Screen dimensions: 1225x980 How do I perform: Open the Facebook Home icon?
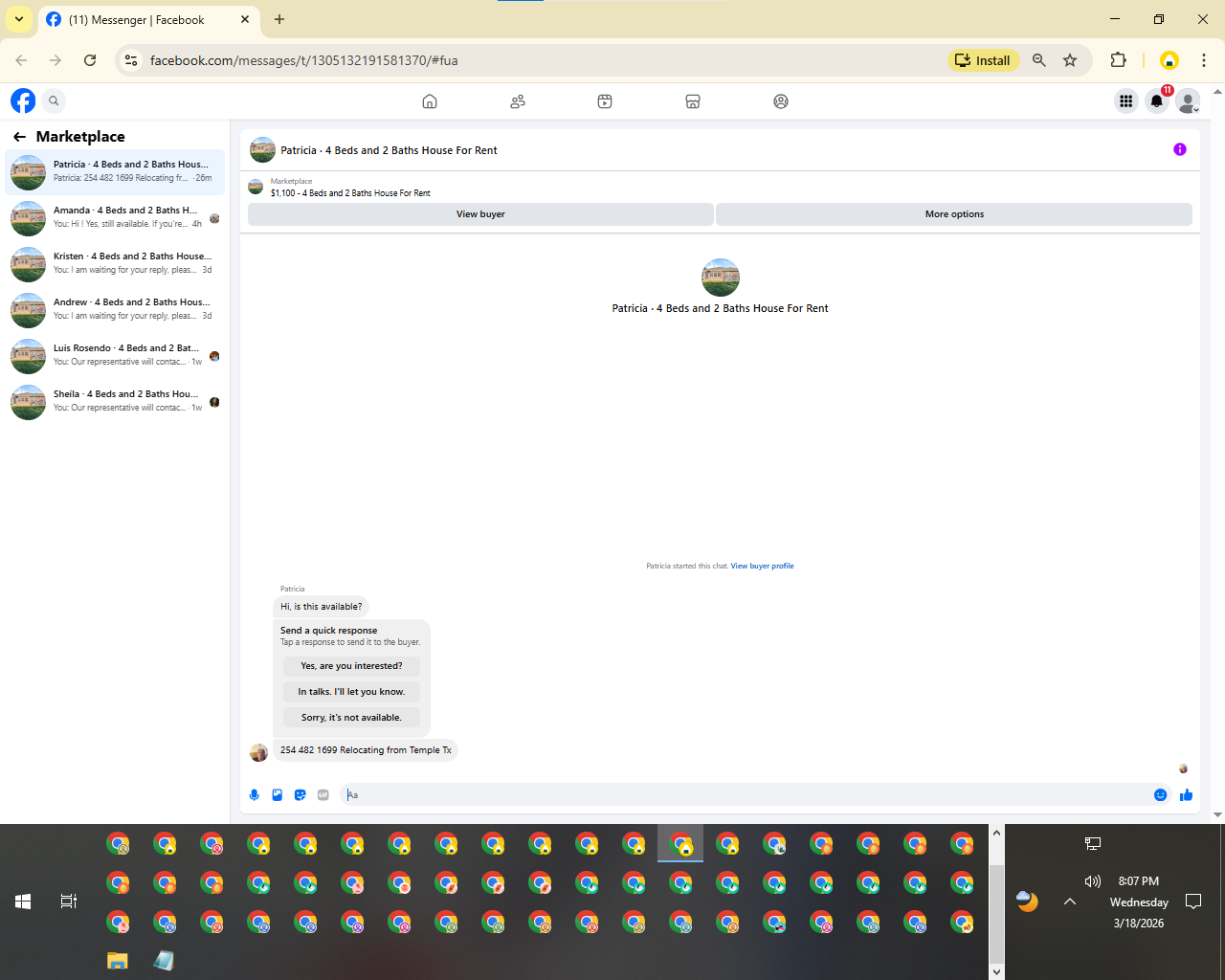[430, 101]
